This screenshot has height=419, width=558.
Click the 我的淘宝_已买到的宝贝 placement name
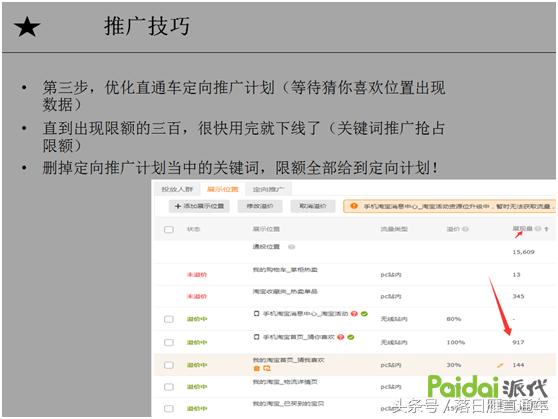point(288,403)
